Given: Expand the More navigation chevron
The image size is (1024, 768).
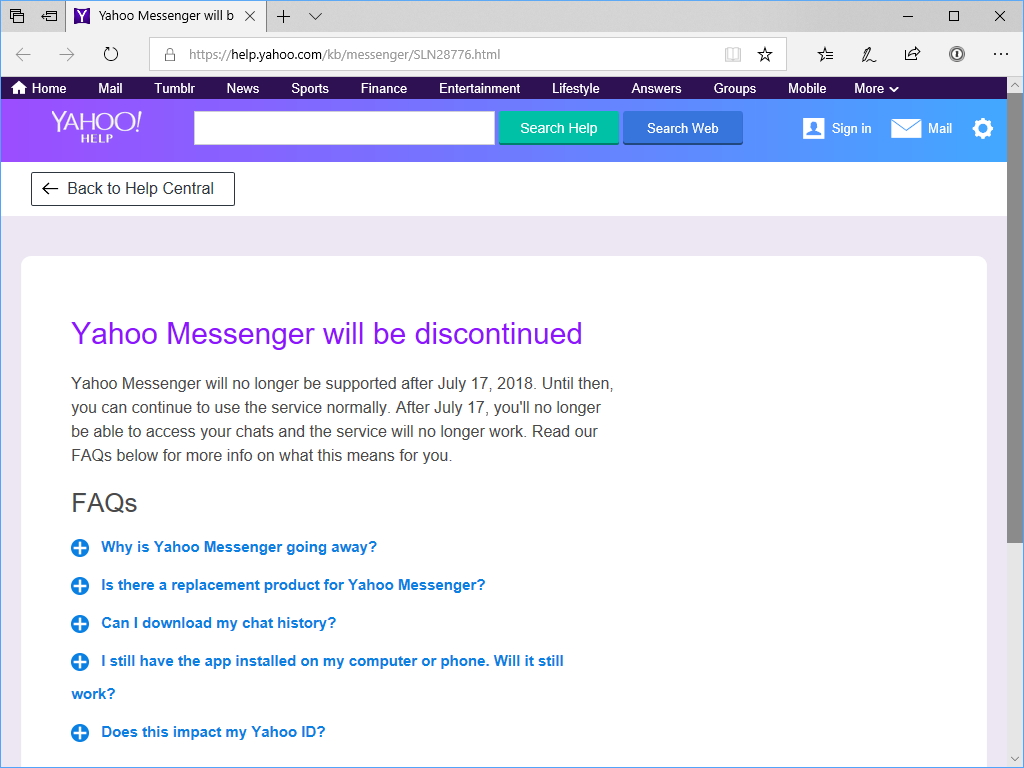Looking at the screenshot, I should 895,88.
